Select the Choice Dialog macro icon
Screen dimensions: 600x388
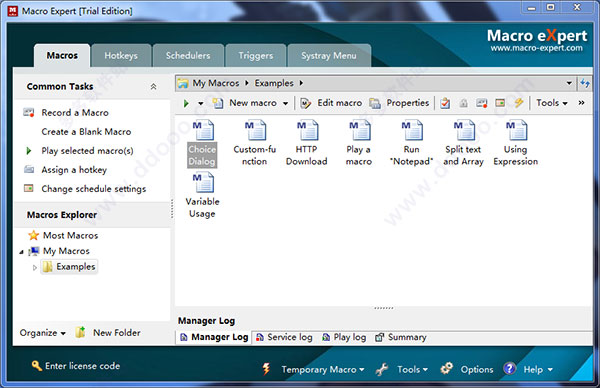click(202, 143)
